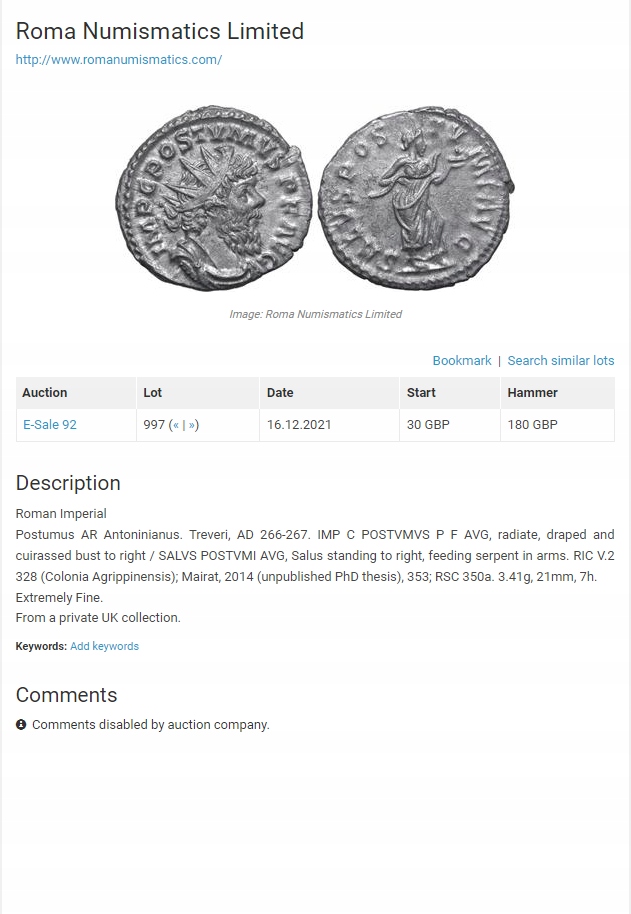Click the Start column header
Image resolution: width=631 pixels, height=914 pixels.
pos(421,392)
